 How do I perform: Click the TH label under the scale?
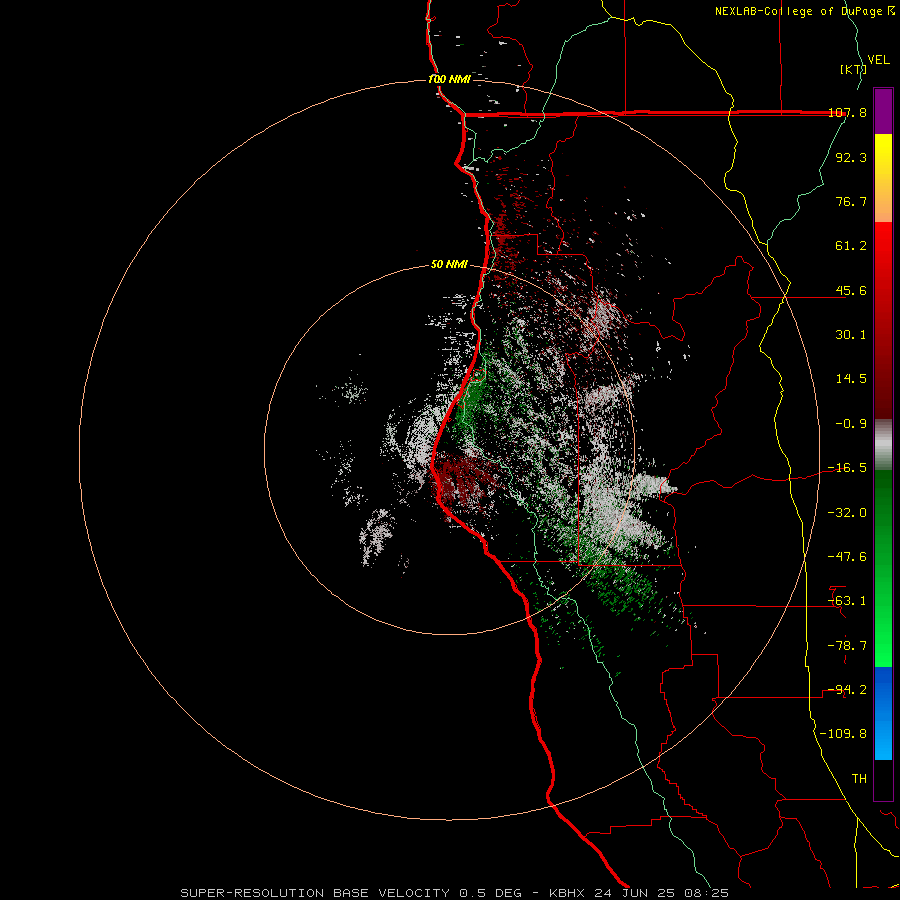859,779
